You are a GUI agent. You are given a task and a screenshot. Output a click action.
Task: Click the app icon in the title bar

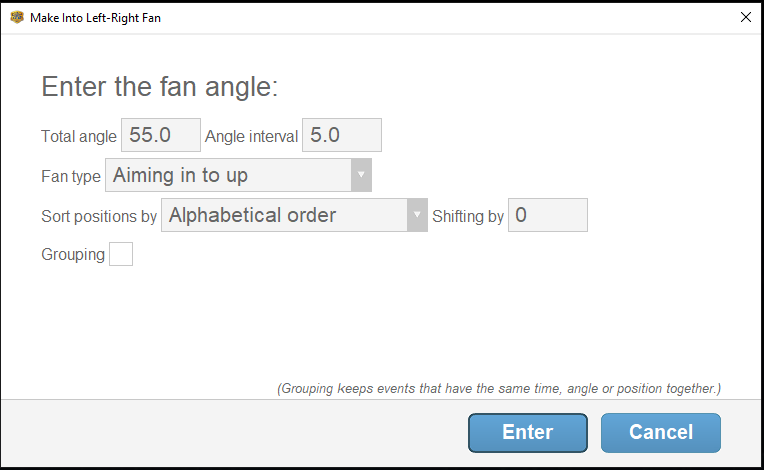17,18
